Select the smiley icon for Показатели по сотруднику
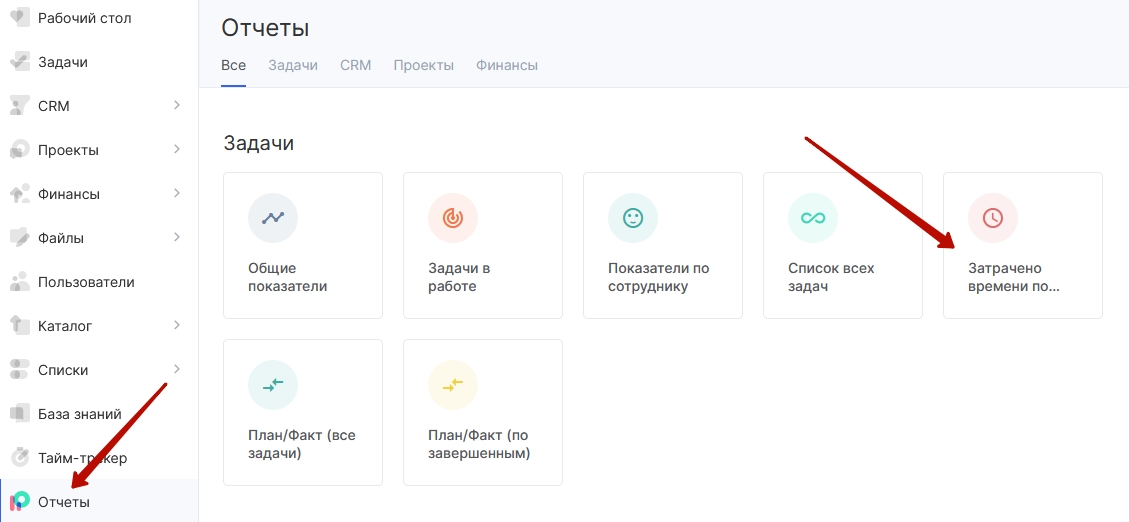1129x522 pixels. click(x=633, y=217)
